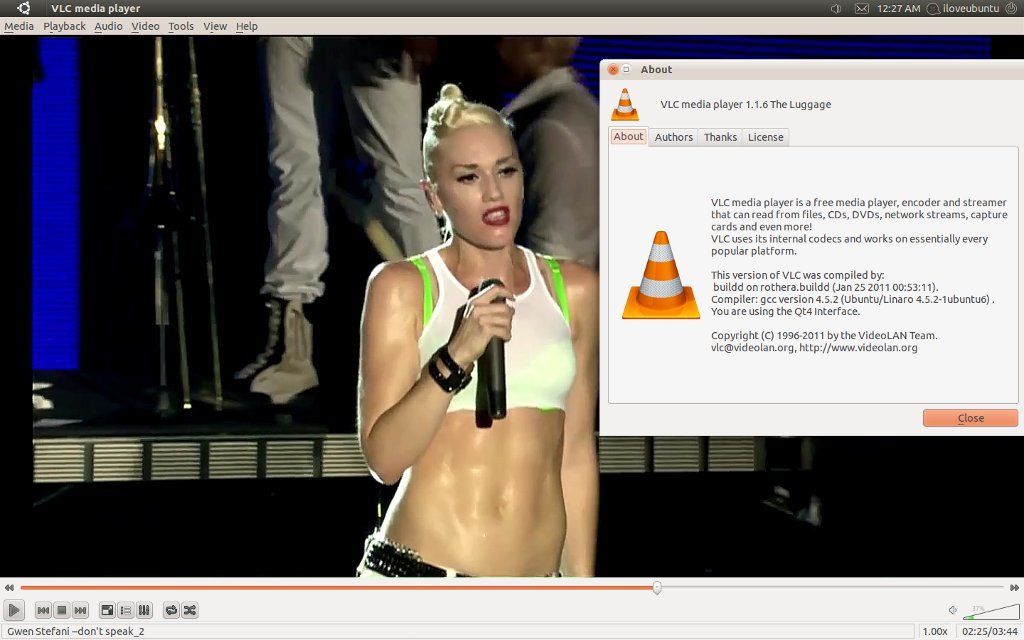Switch to the Thanks tab

click(x=720, y=137)
